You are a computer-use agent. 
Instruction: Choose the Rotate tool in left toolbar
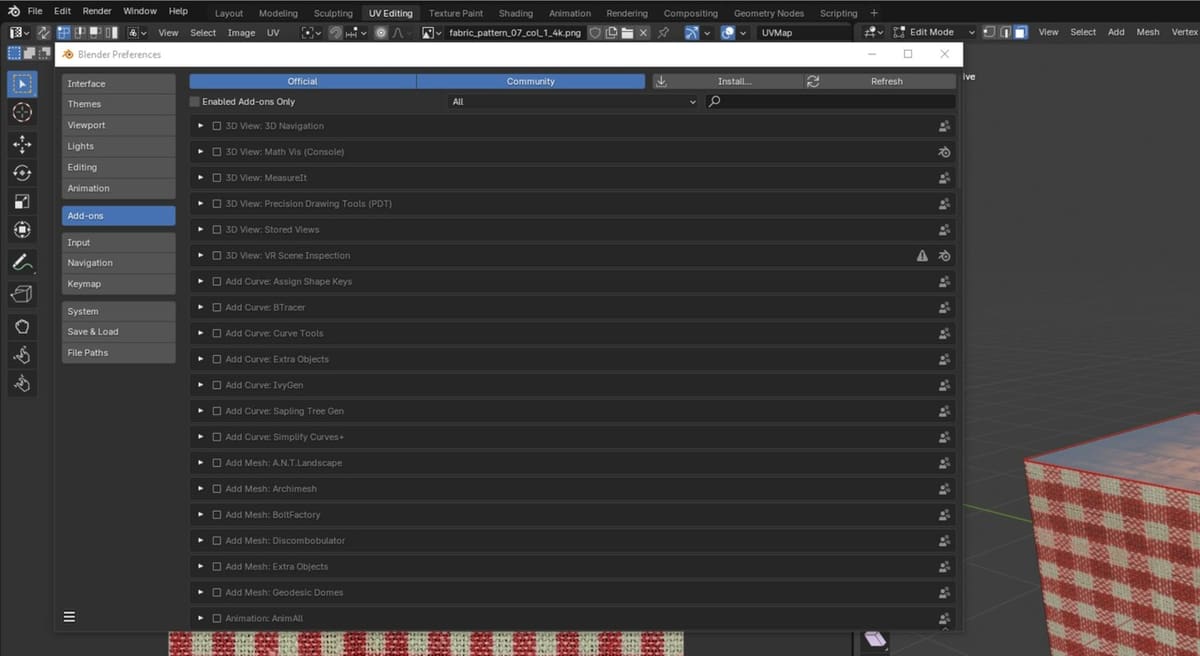pyautogui.click(x=22, y=173)
